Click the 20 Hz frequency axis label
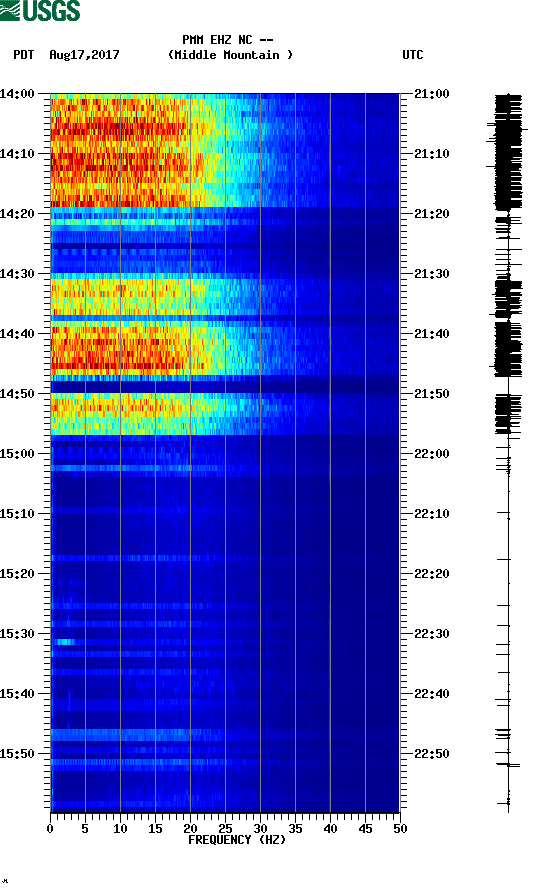Viewport: 552px width, 892px height. click(x=190, y=829)
